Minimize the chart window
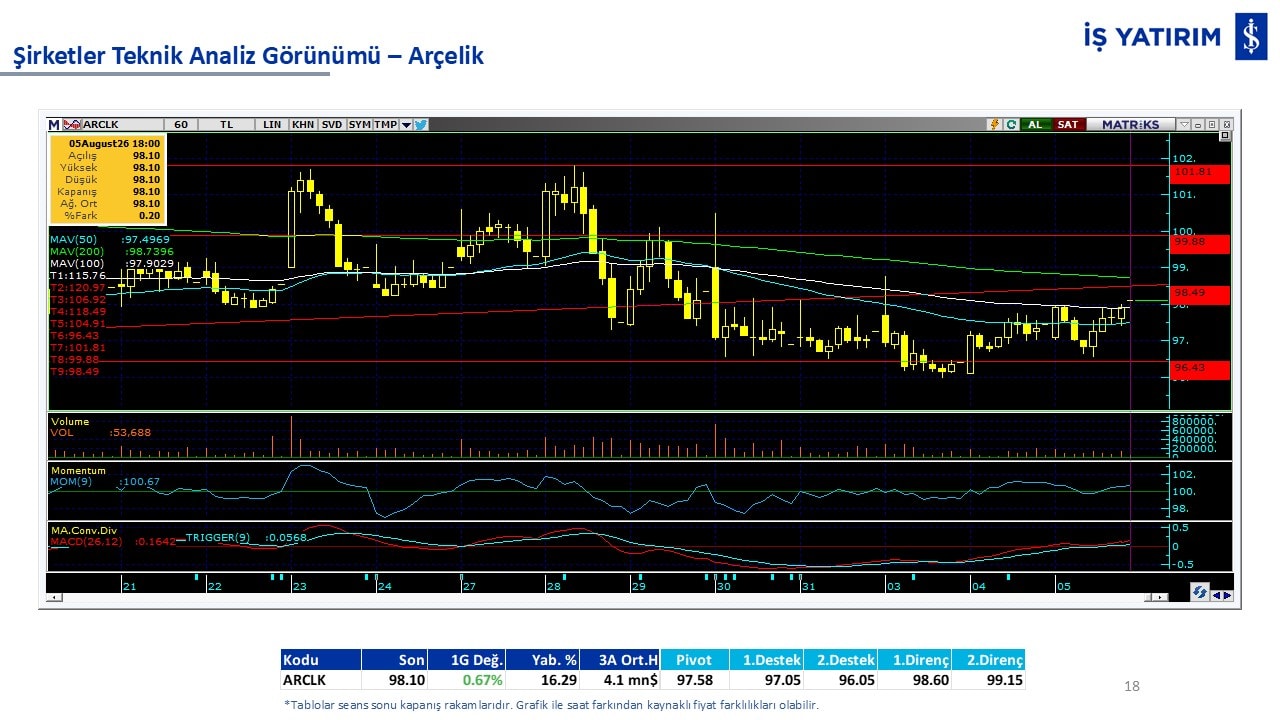Image resolution: width=1280 pixels, height=720 pixels. (x=1199, y=125)
